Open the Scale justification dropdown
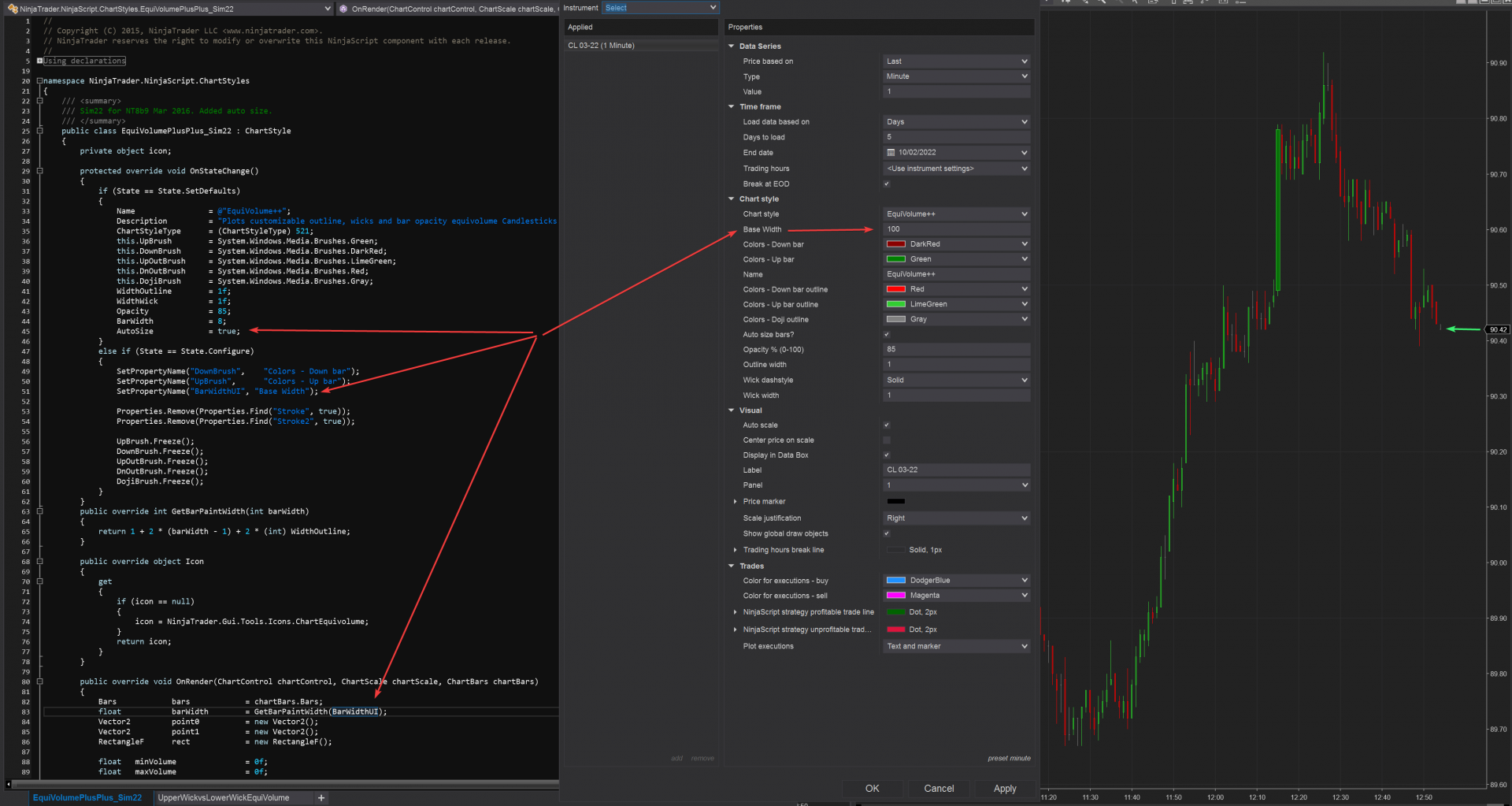Image resolution: width=1512 pixels, height=806 pixels. 957,518
